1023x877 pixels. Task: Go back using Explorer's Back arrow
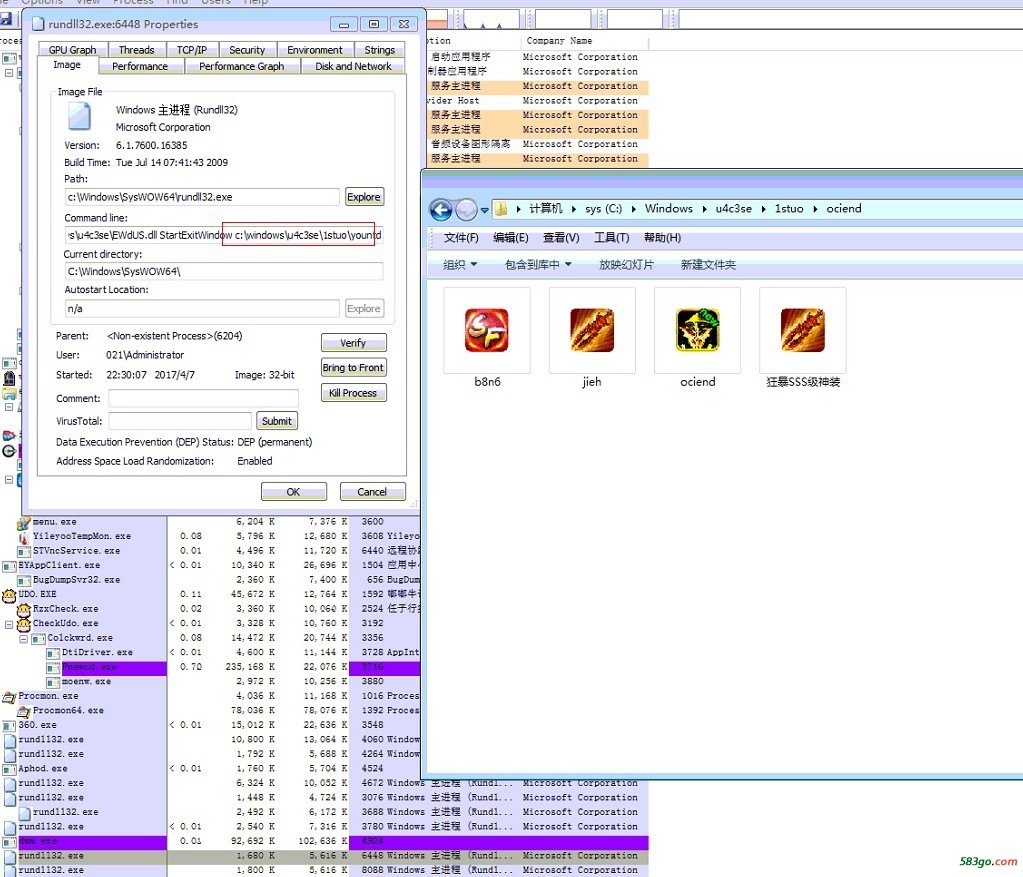[x=441, y=209]
